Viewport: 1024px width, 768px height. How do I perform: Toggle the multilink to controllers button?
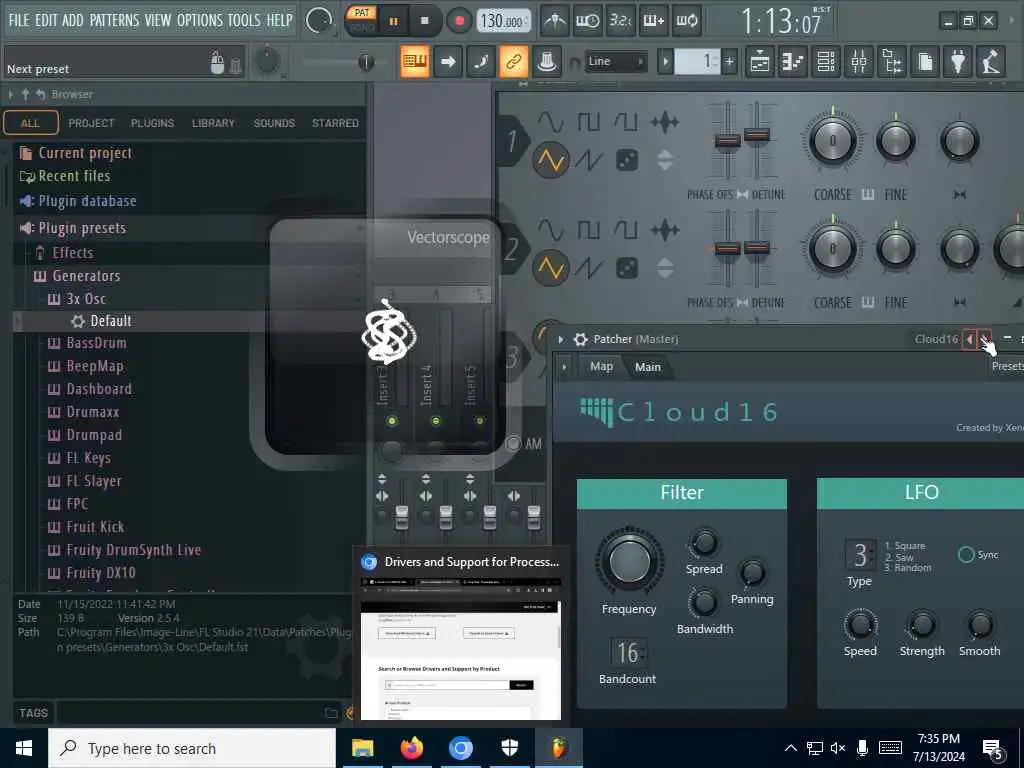click(x=513, y=61)
